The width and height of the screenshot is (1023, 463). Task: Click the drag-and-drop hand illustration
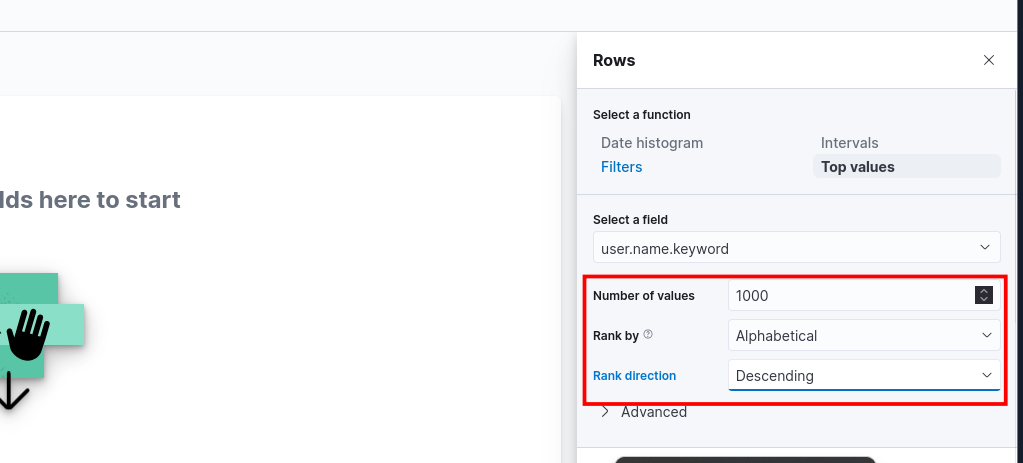28,334
